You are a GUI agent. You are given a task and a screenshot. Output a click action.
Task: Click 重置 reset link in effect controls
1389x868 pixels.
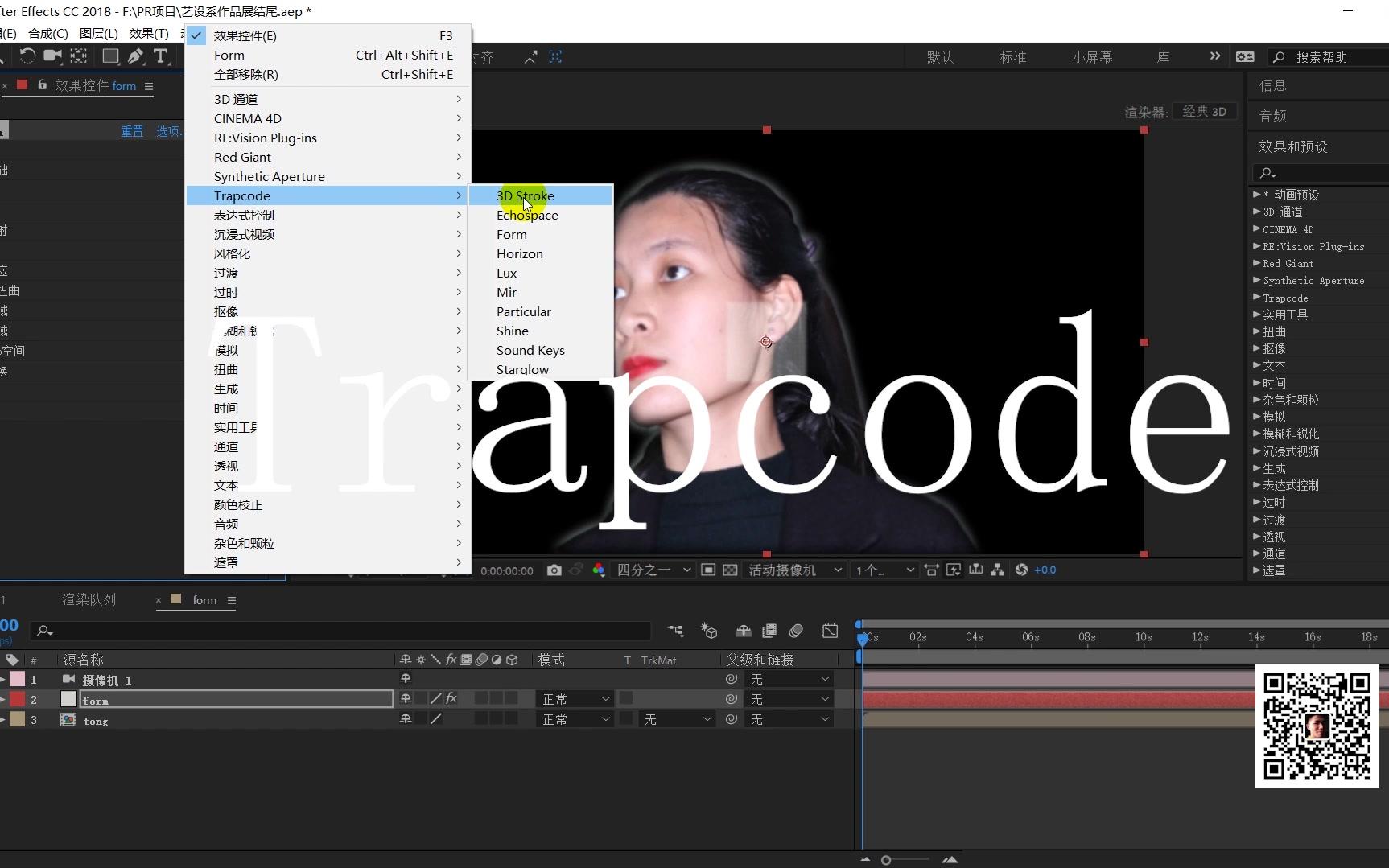[132, 131]
